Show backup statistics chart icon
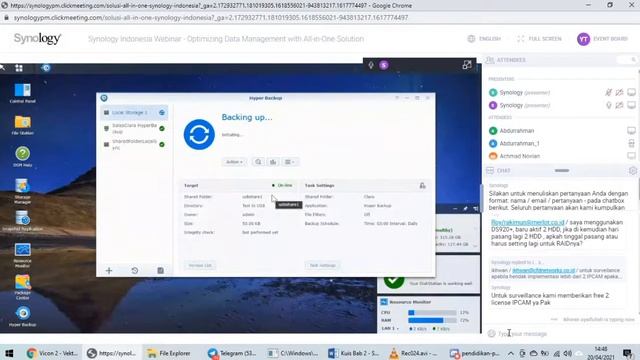640x360 pixels. tap(273, 162)
